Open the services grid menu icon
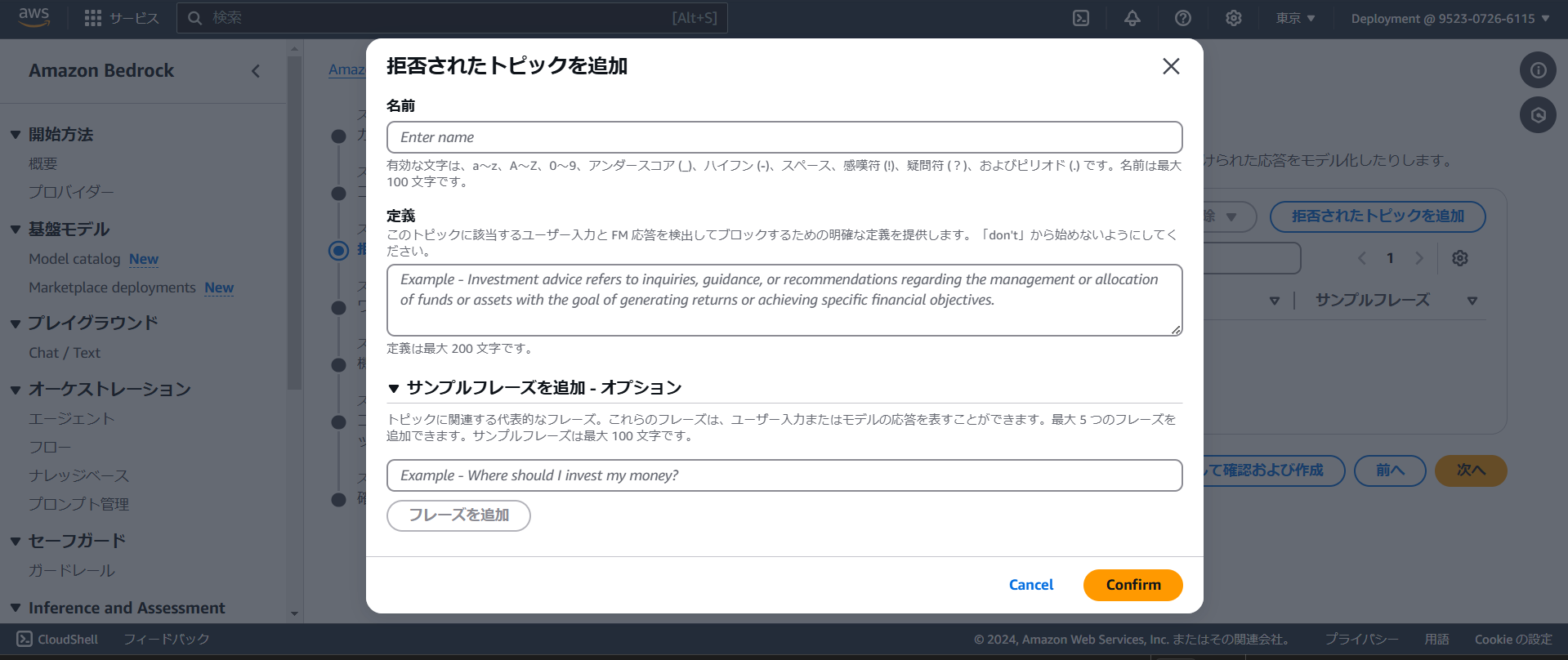The height and width of the screenshot is (660, 1568). coord(93,18)
